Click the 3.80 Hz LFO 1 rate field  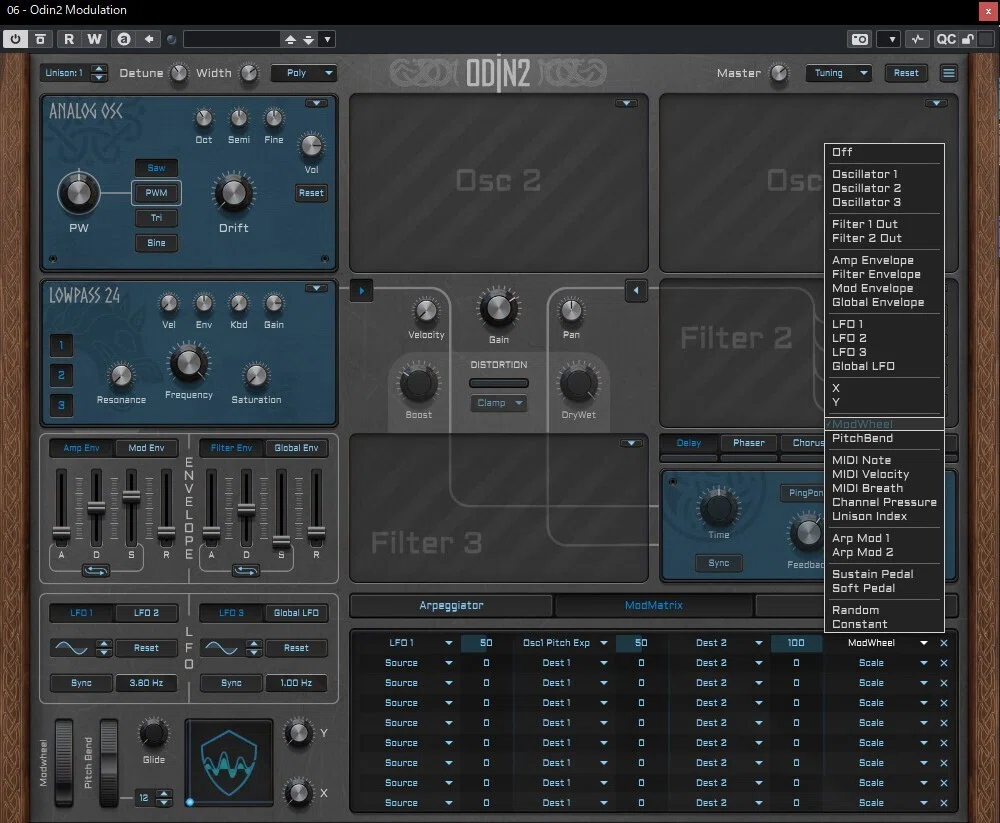(x=146, y=683)
